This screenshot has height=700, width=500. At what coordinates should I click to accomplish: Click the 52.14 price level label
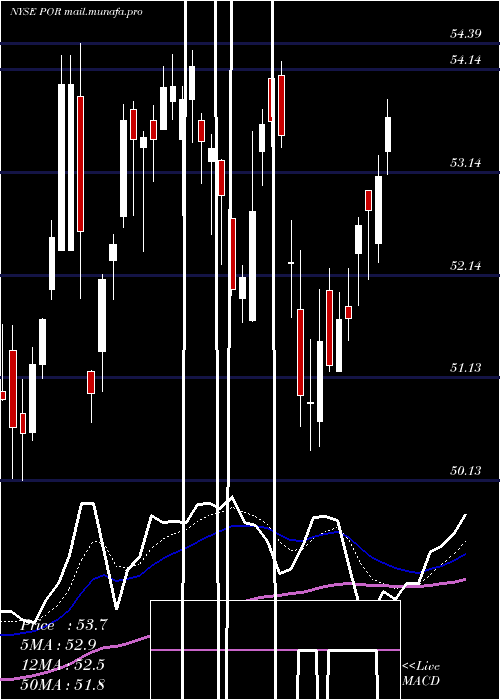[466, 266]
